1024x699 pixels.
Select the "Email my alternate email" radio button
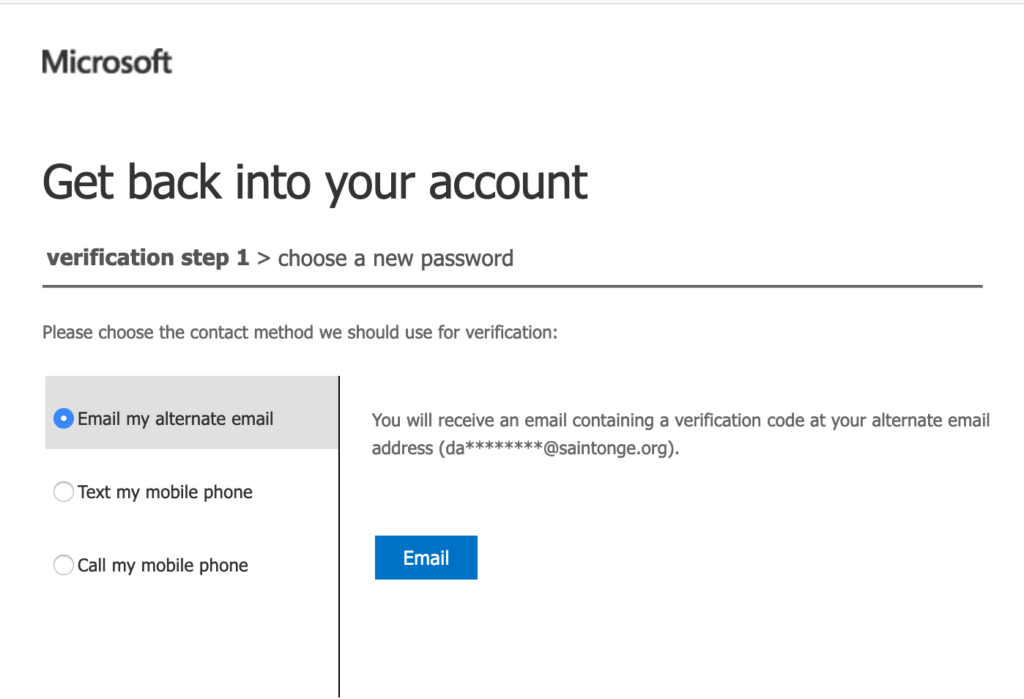[x=63, y=419]
